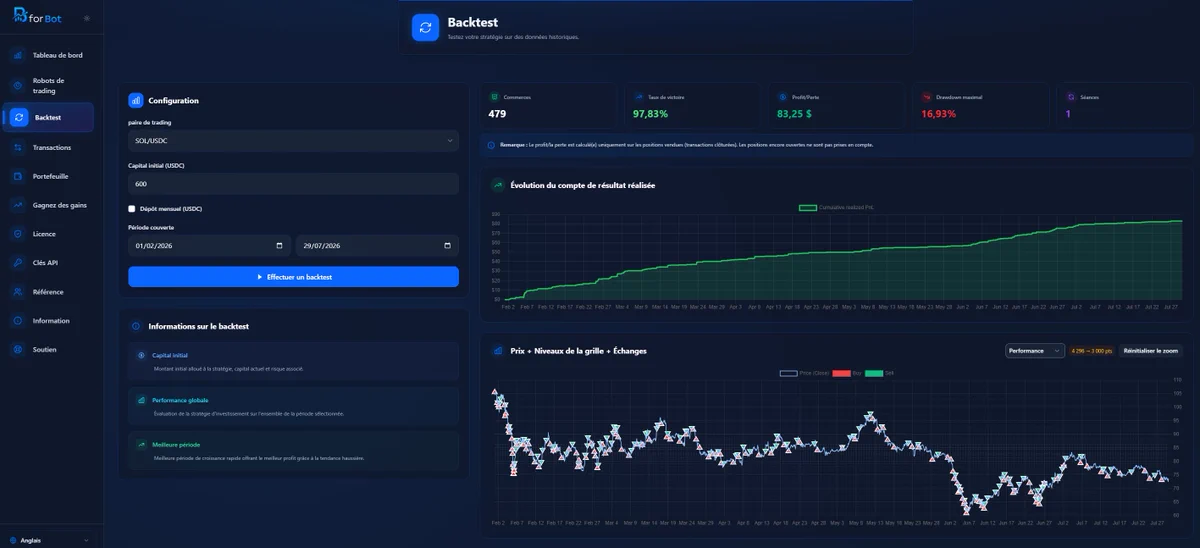
Task: Click the Période couverte label
Action: click(151, 227)
